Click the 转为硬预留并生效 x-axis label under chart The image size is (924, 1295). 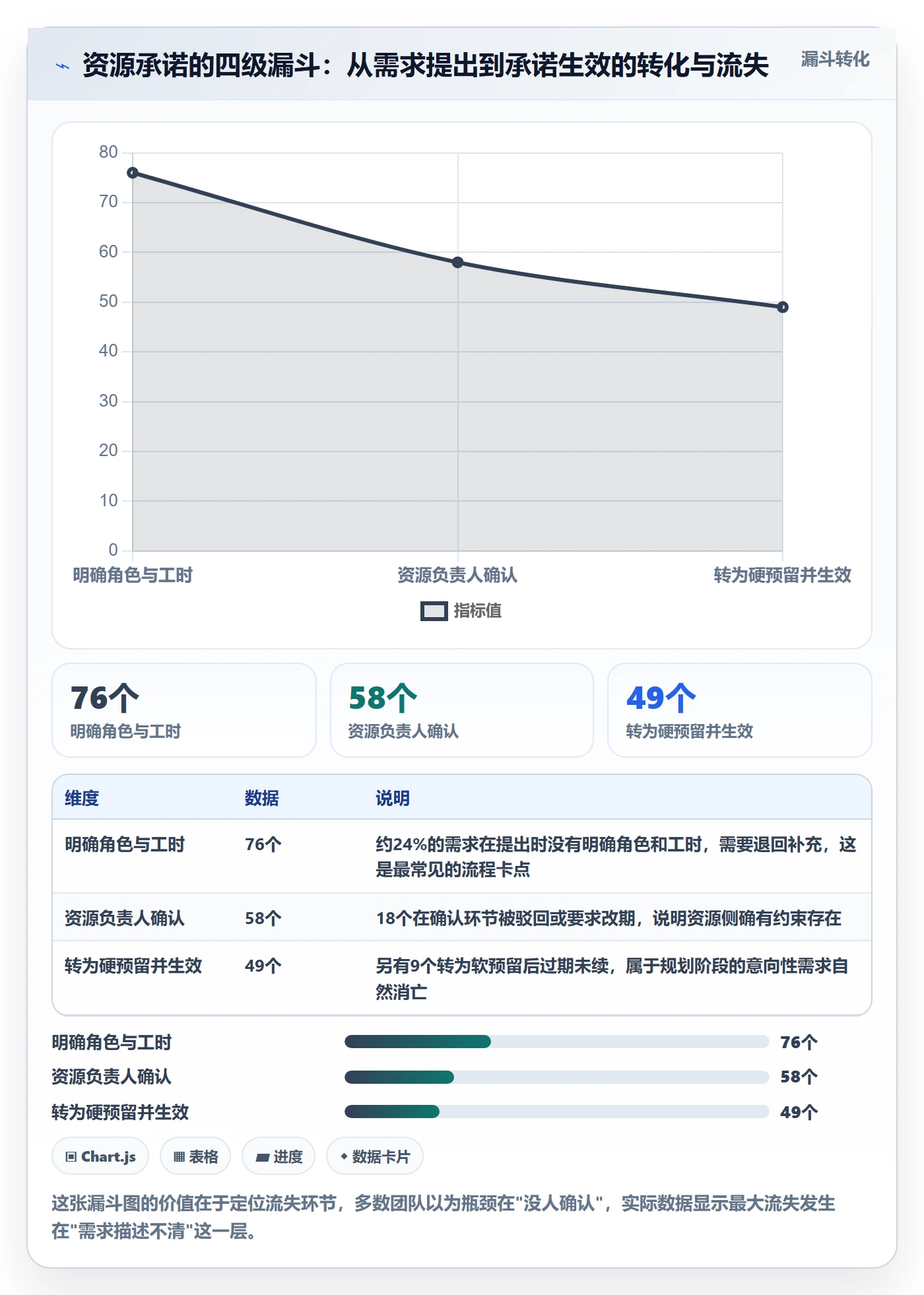pos(783,575)
